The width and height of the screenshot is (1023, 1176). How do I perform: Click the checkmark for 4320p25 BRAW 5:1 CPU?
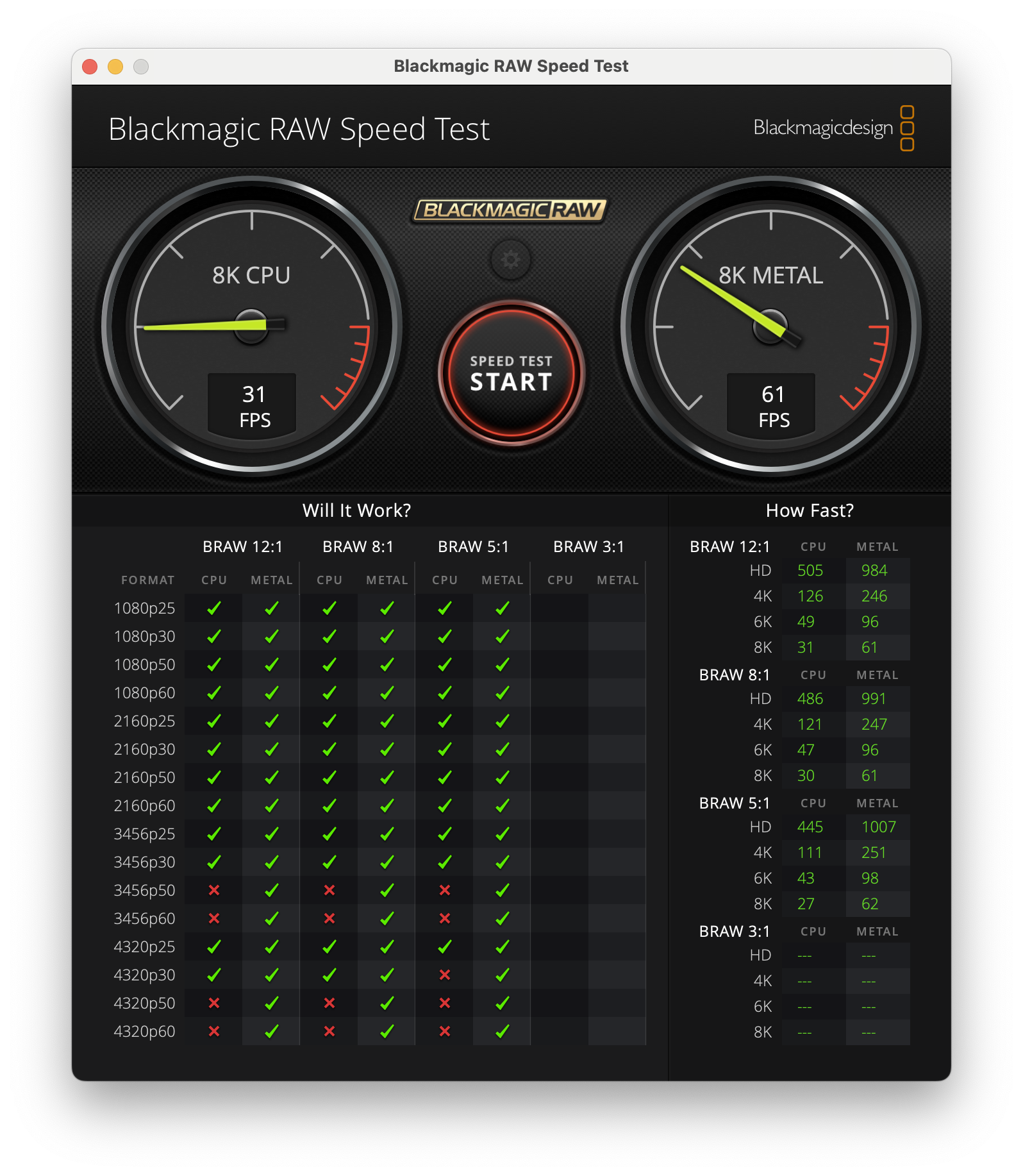click(x=445, y=946)
